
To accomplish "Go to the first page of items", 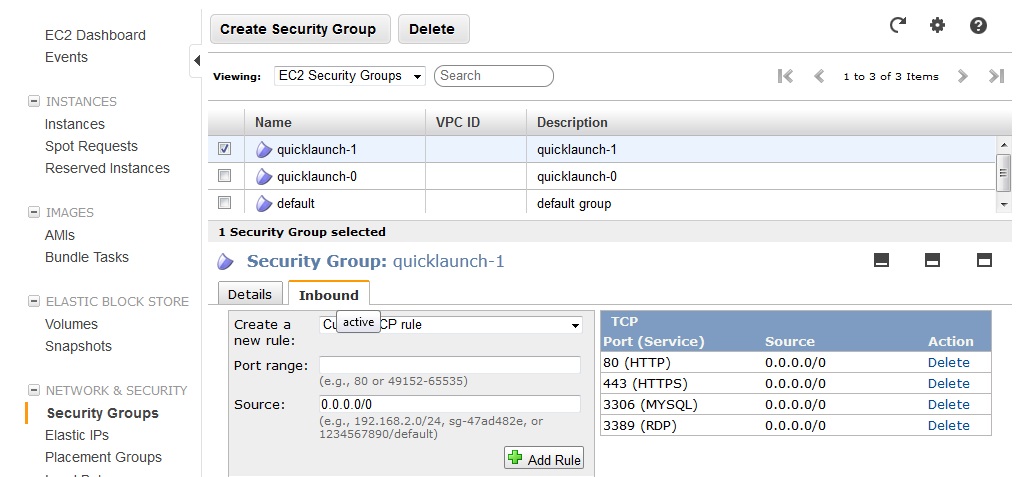I will click(785, 76).
